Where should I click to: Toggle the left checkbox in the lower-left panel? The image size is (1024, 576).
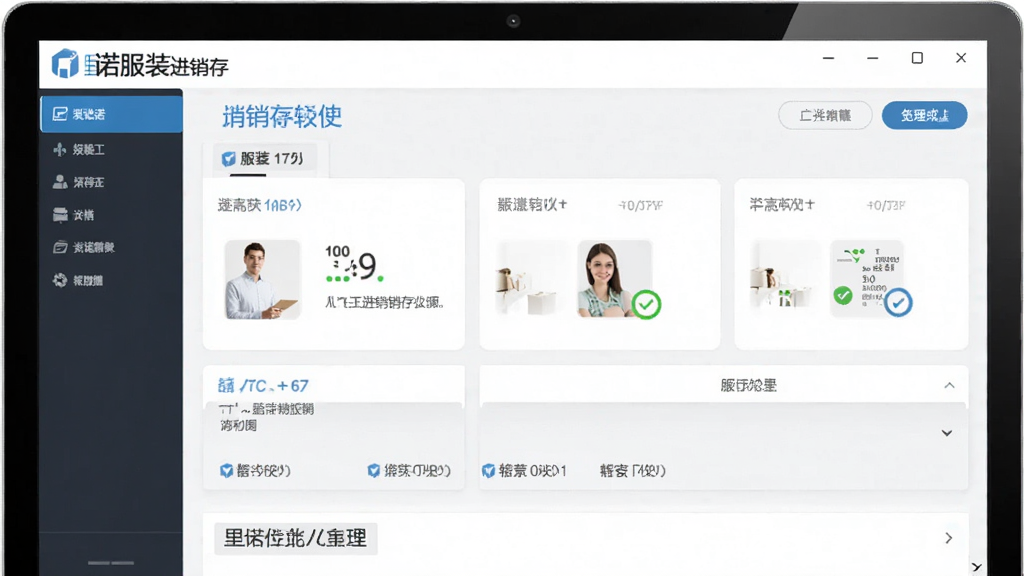(x=227, y=471)
